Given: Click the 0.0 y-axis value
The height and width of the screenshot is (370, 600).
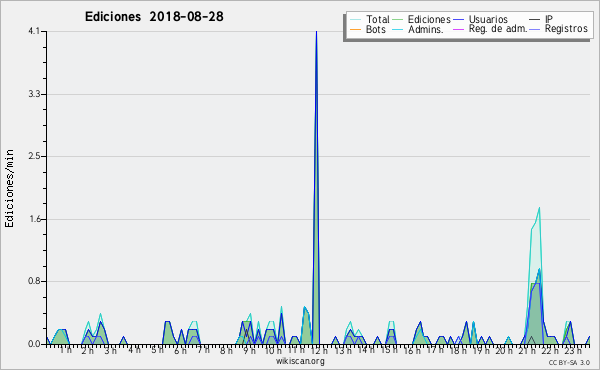Looking at the screenshot, I should click(34, 344).
